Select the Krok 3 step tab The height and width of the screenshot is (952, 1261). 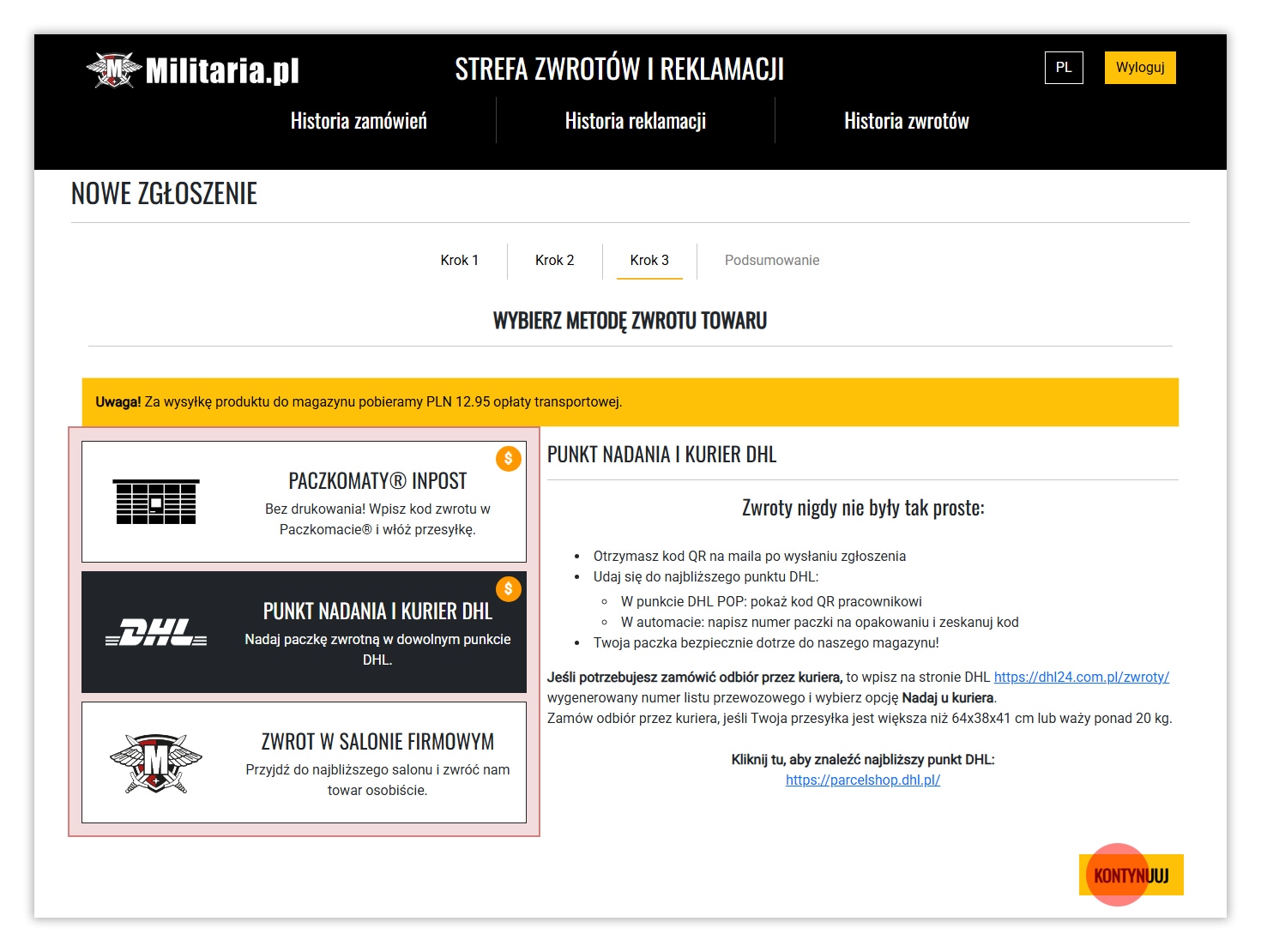[x=649, y=261]
